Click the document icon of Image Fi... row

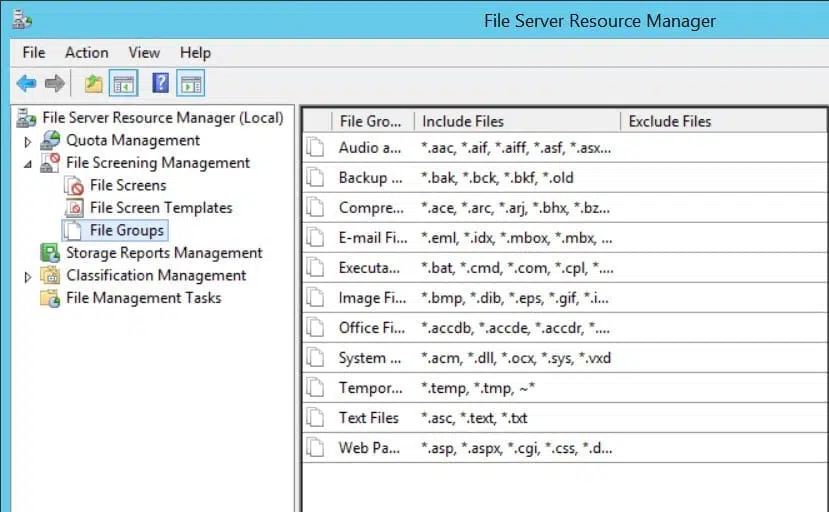coord(316,297)
